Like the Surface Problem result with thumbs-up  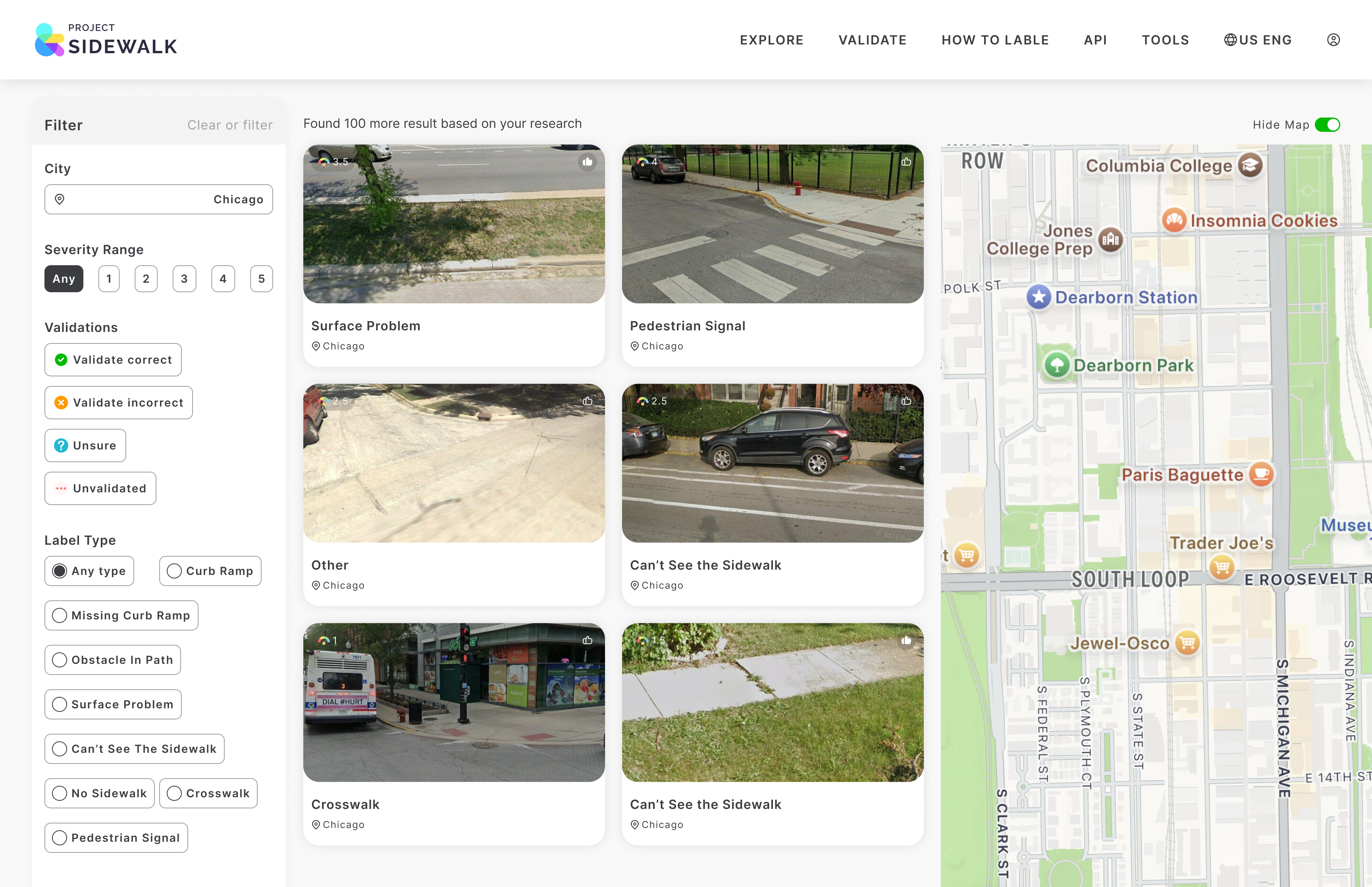588,162
